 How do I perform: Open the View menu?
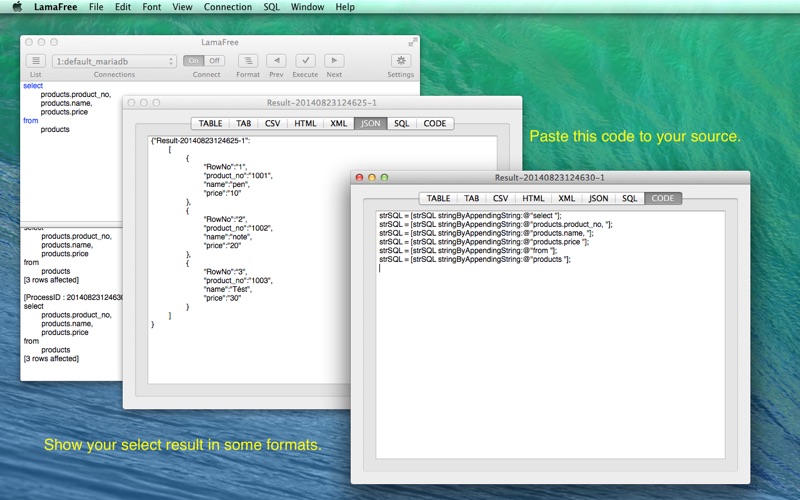pos(182,7)
